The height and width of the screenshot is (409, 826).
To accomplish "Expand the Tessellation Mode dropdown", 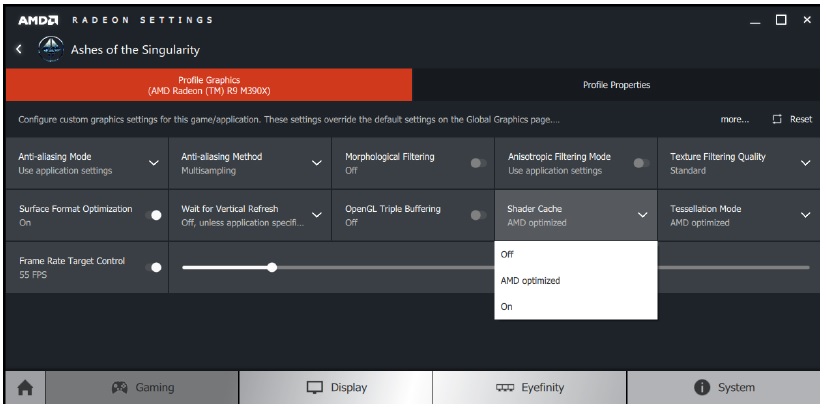I will tap(805, 215).
